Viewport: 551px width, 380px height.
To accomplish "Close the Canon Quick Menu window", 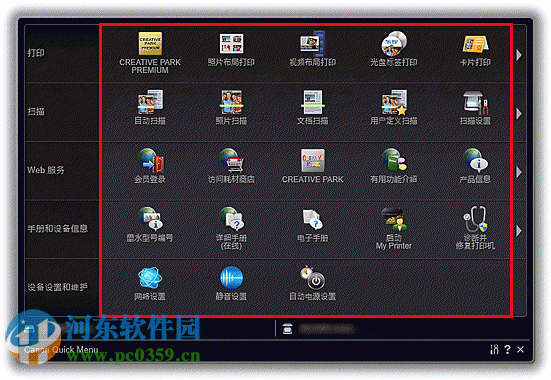I will click(520, 349).
